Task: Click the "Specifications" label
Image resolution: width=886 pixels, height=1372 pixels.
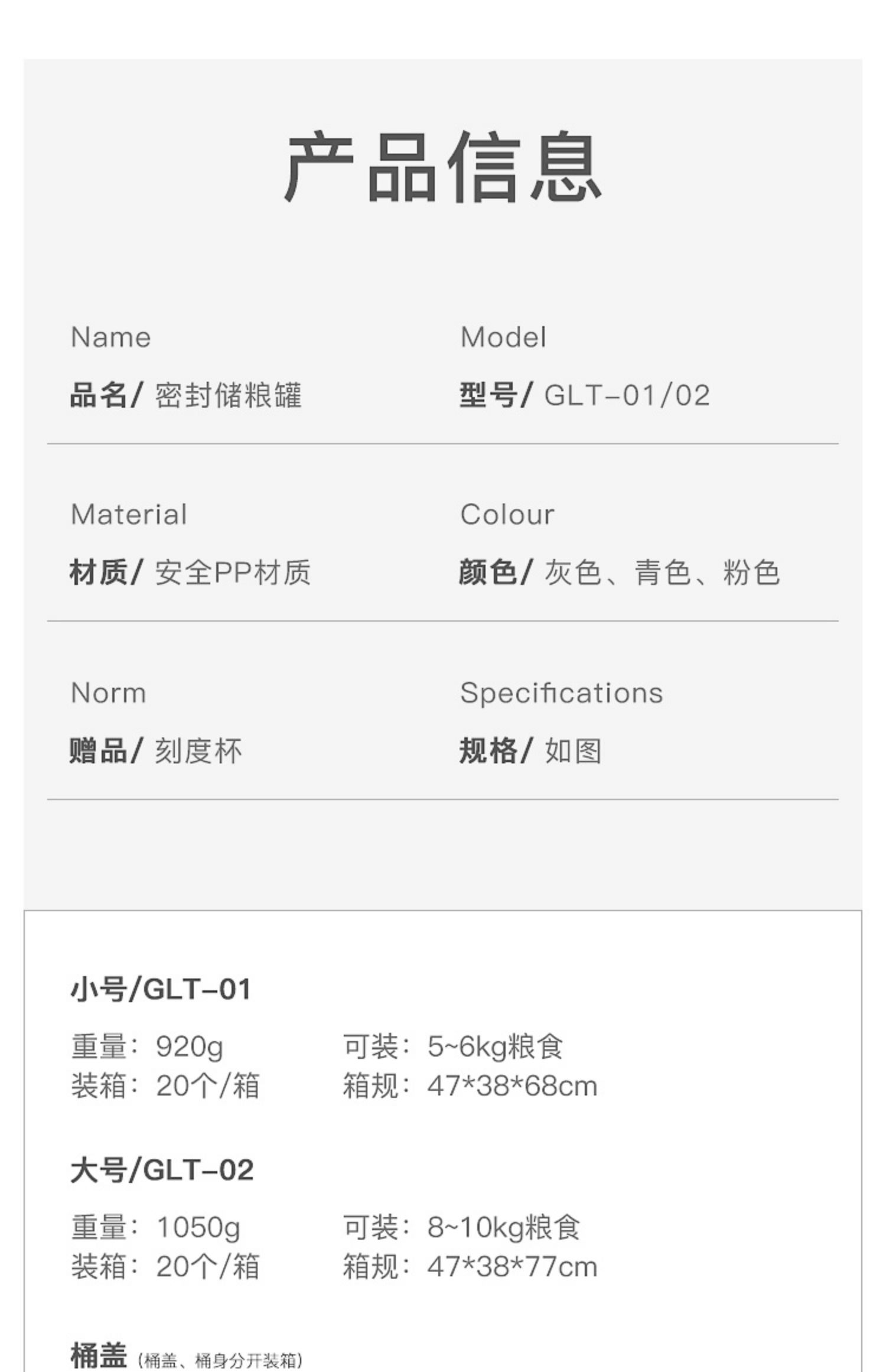Action: coord(561,693)
